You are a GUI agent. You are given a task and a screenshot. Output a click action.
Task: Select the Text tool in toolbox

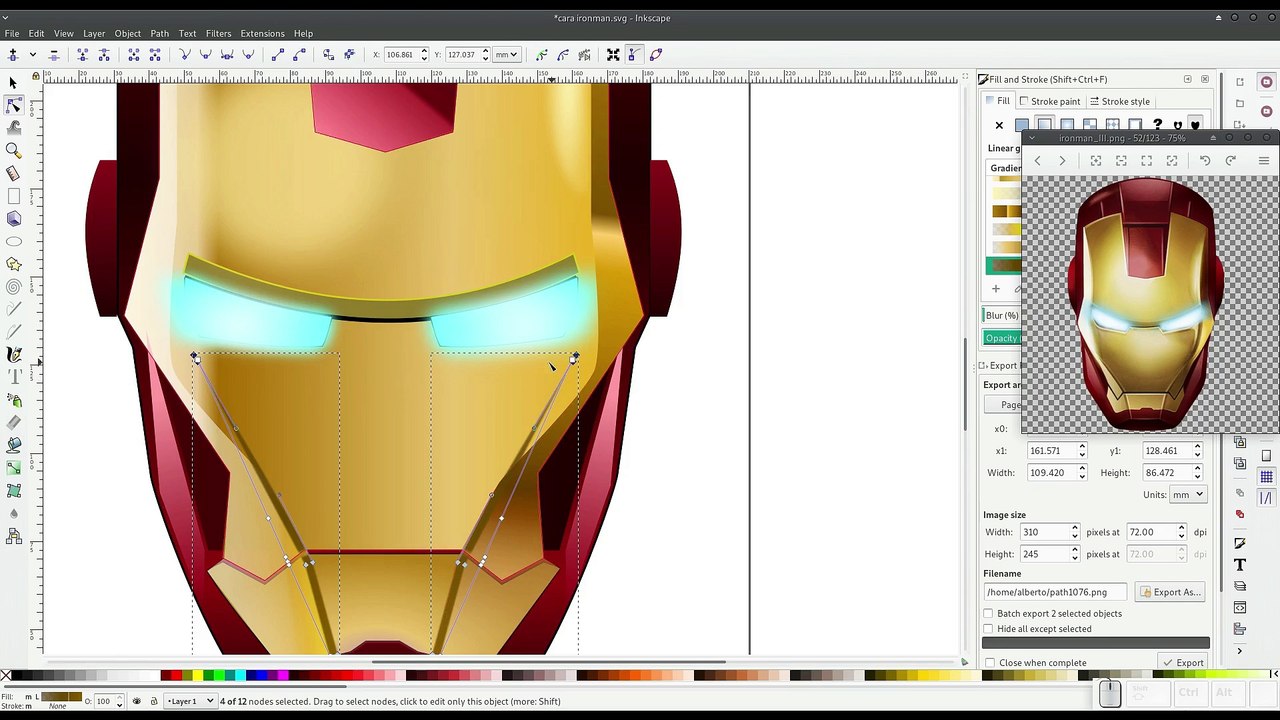click(x=13, y=377)
